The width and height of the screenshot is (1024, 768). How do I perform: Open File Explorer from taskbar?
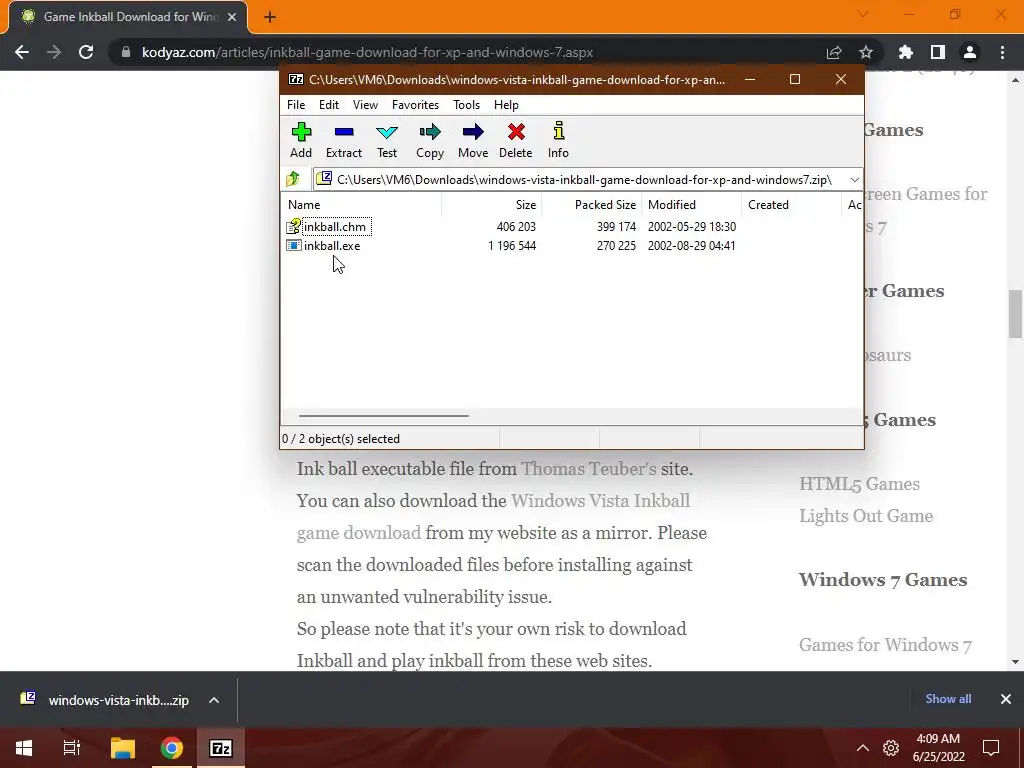122,748
